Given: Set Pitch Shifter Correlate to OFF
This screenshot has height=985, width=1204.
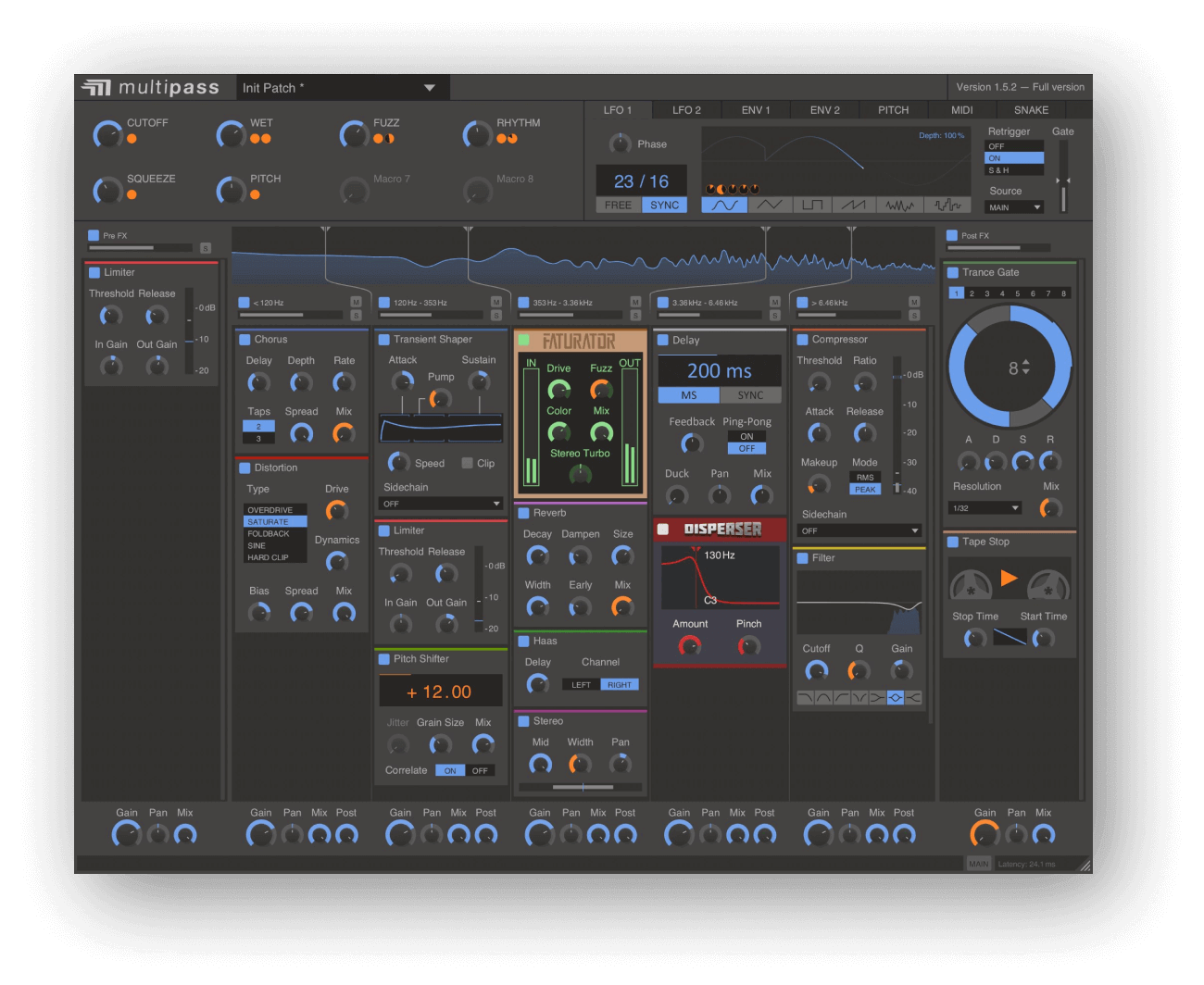Looking at the screenshot, I should click(x=480, y=770).
